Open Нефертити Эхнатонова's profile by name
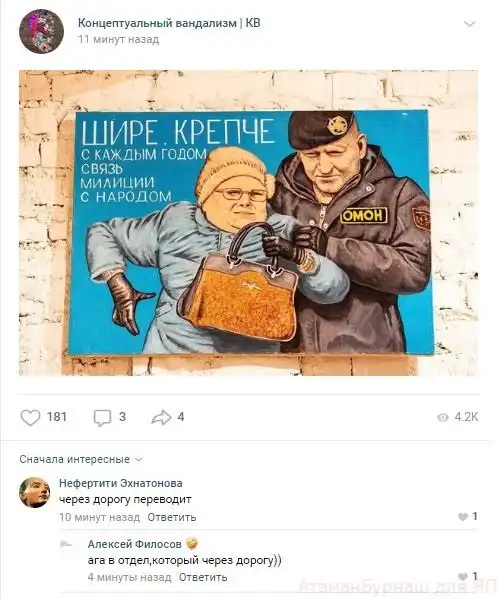Image resolution: width=504 pixels, height=599 pixels. click(121, 483)
